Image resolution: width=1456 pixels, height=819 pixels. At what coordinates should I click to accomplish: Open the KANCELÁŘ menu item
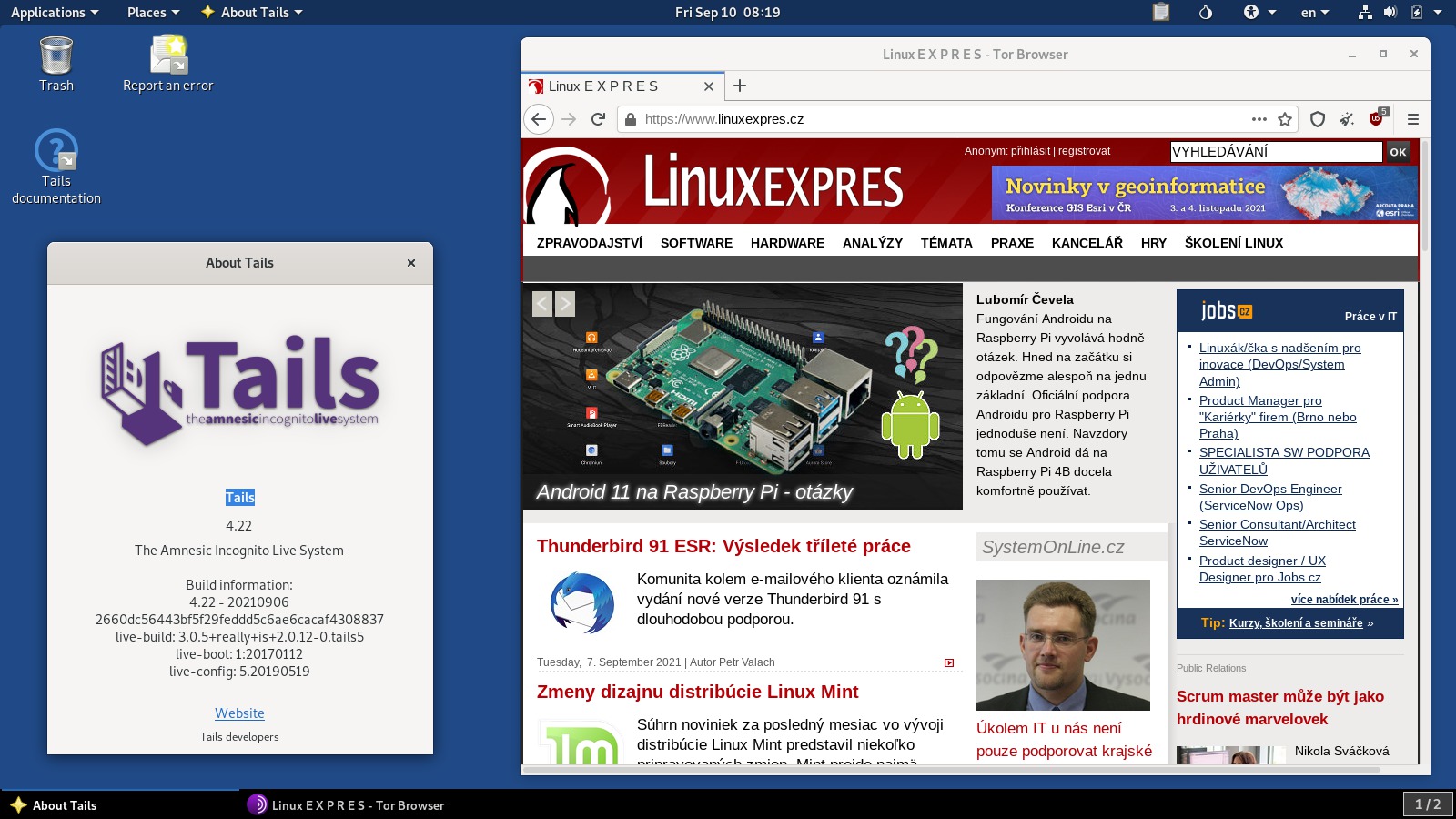pos(1087,243)
